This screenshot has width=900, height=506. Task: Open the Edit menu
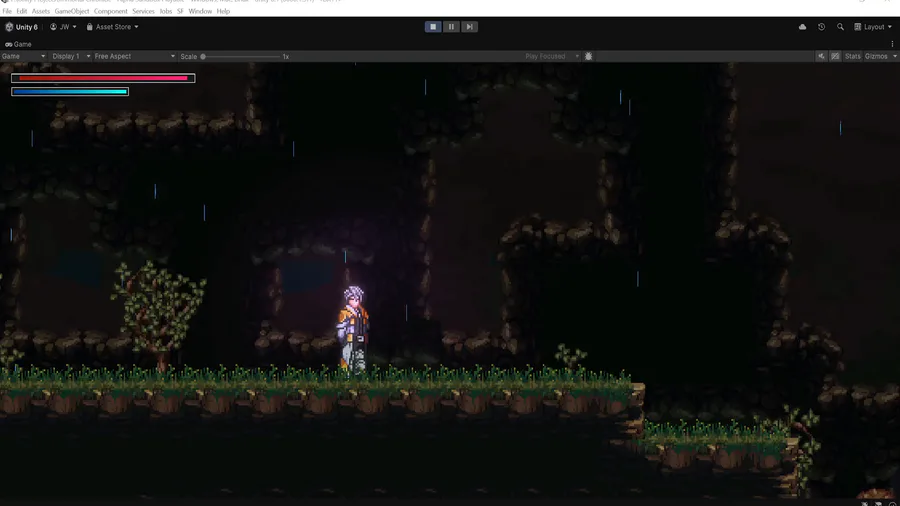[x=22, y=11]
